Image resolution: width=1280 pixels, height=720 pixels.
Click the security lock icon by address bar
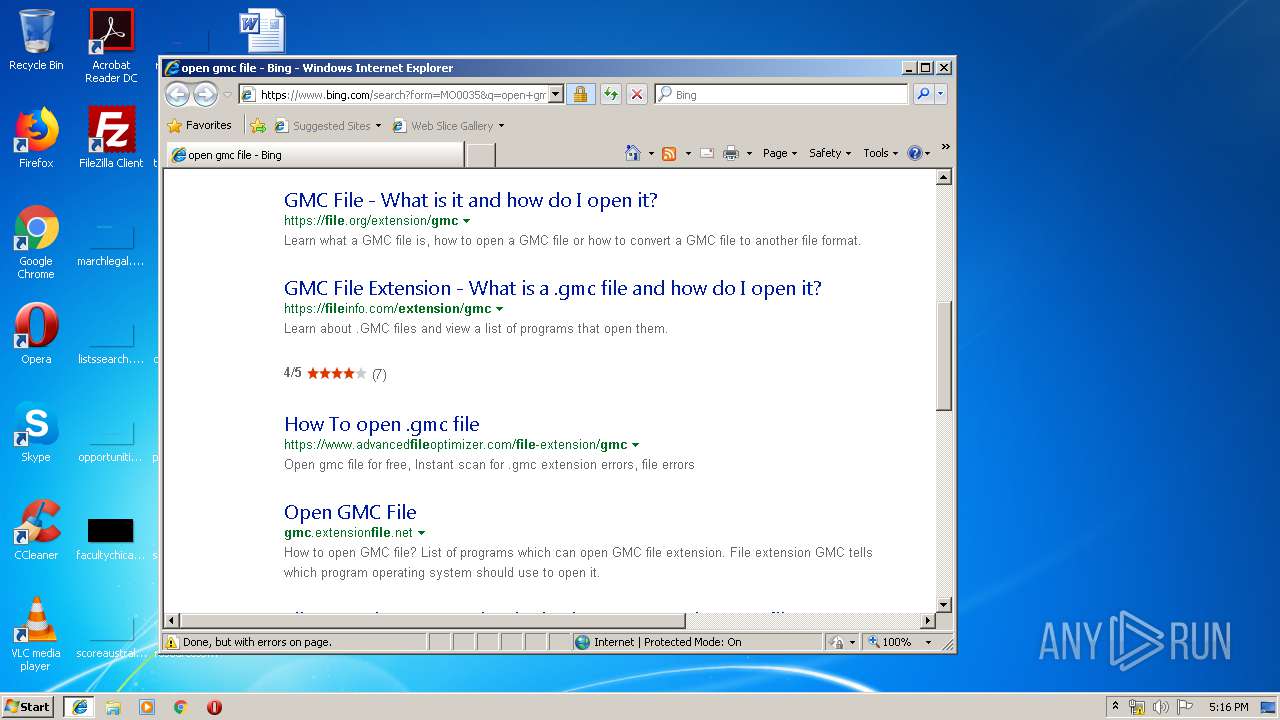point(580,95)
